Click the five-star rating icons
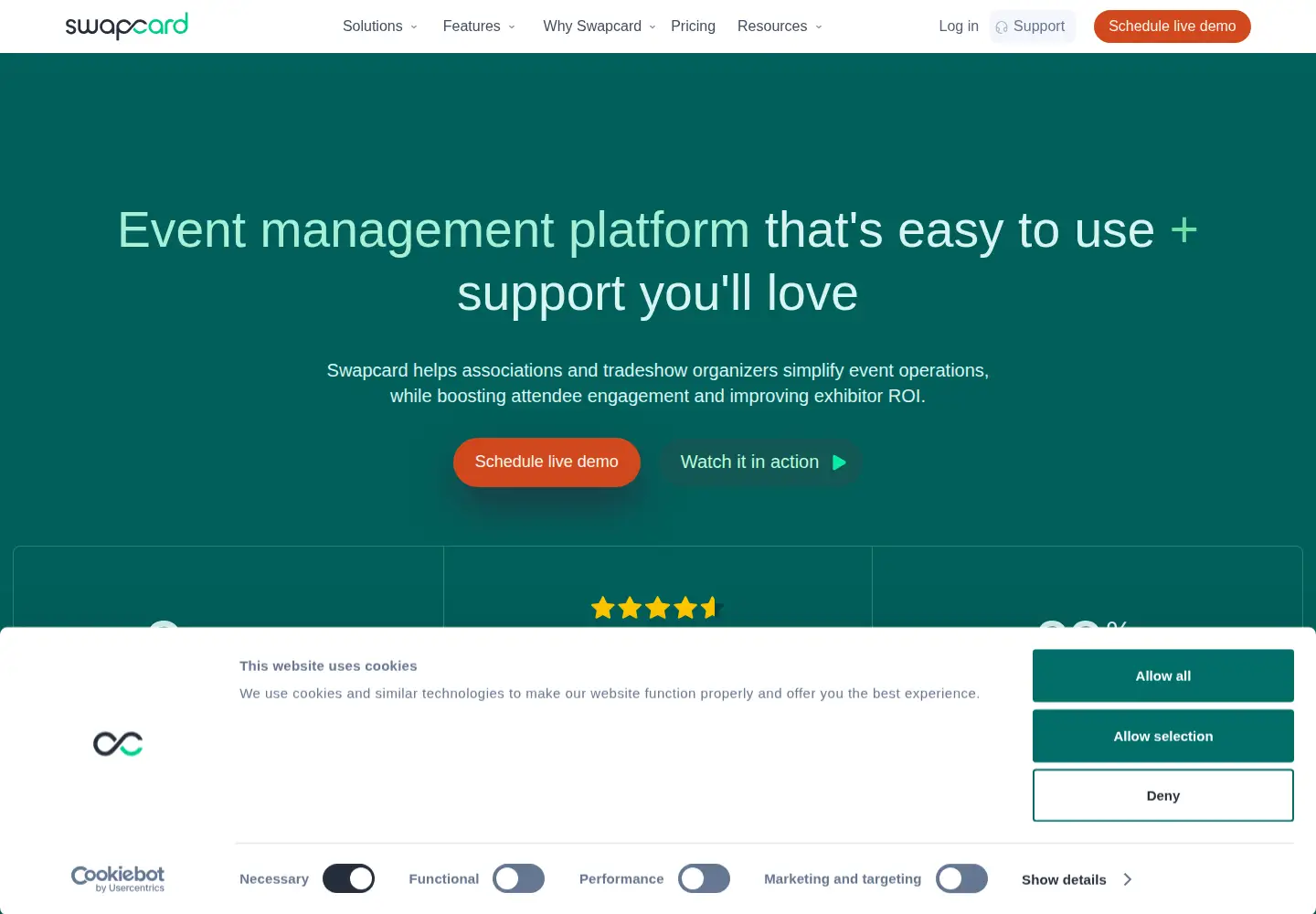The width and height of the screenshot is (1316, 914). click(x=656, y=608)
